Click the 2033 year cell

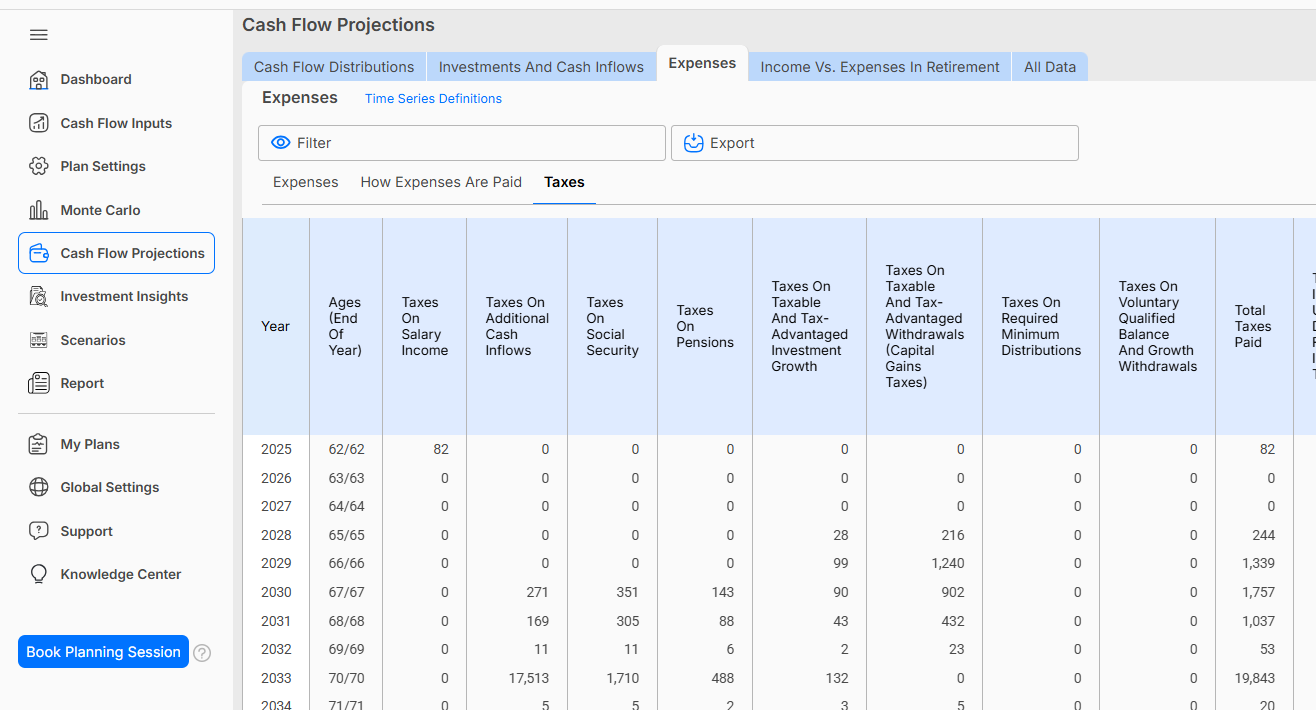276,678
